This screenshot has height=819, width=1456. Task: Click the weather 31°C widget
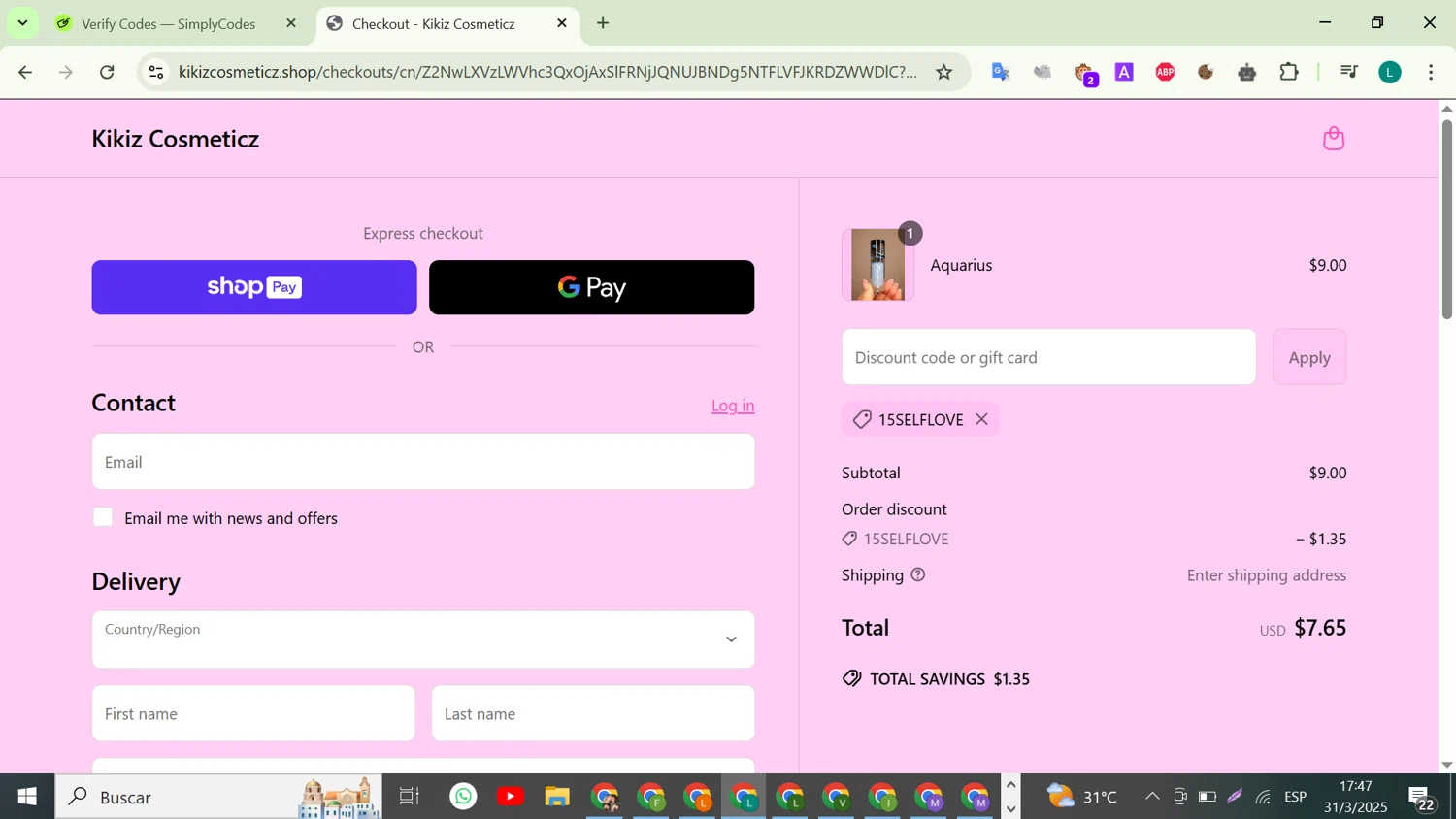(1082, 797)
